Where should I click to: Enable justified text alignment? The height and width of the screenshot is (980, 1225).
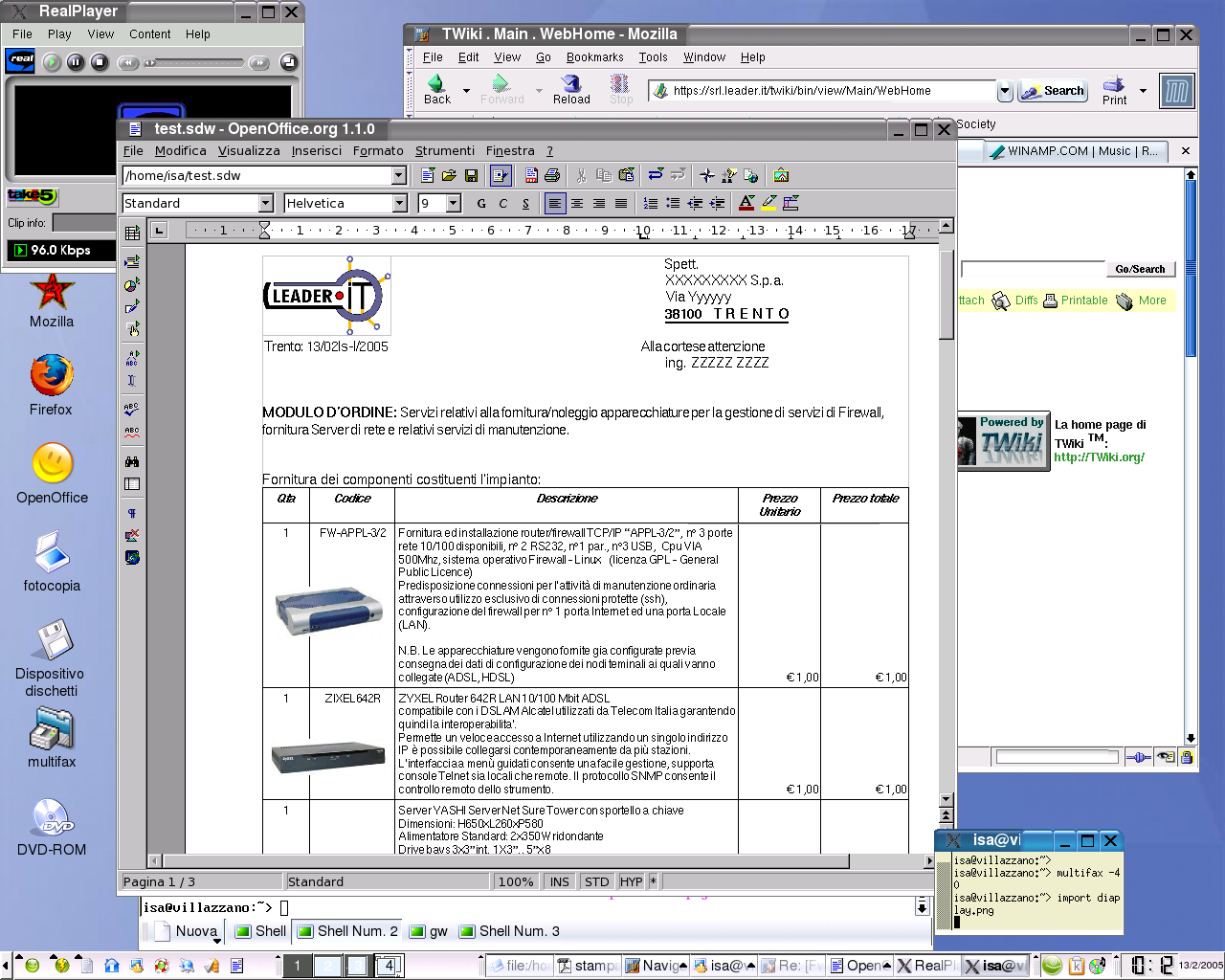621,203
